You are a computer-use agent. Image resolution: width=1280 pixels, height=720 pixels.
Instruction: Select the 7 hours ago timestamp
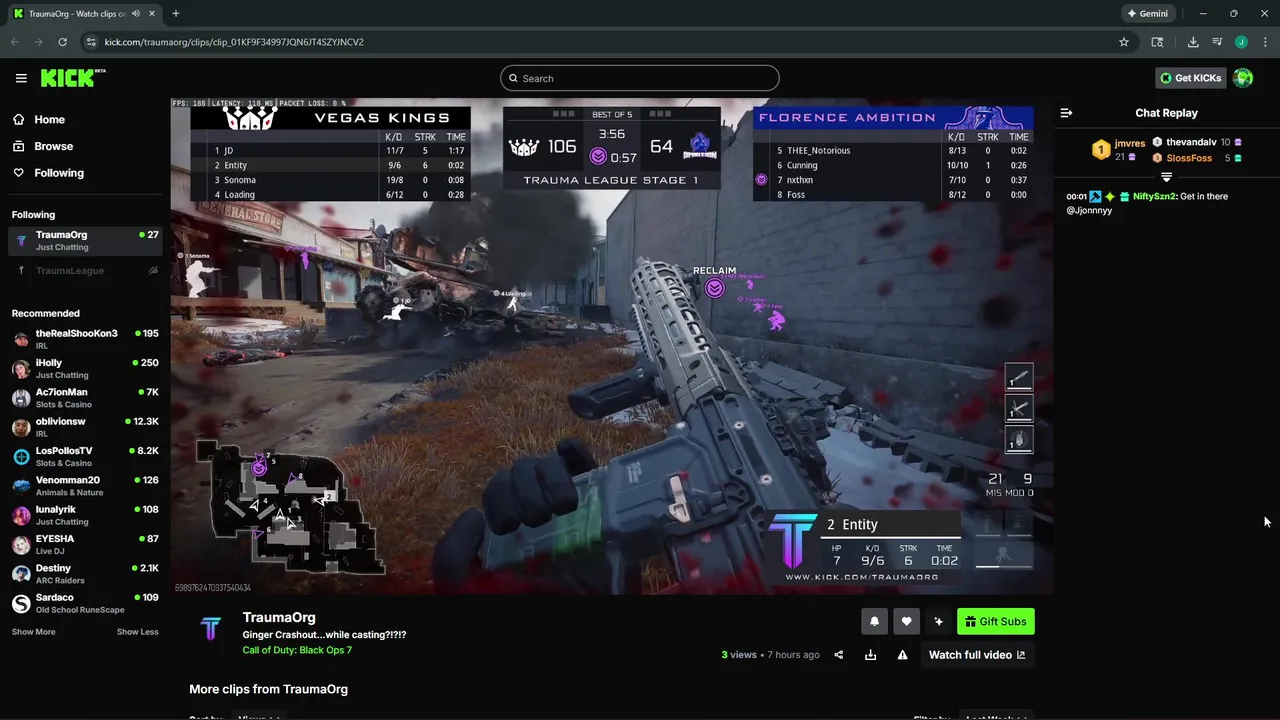793,655
